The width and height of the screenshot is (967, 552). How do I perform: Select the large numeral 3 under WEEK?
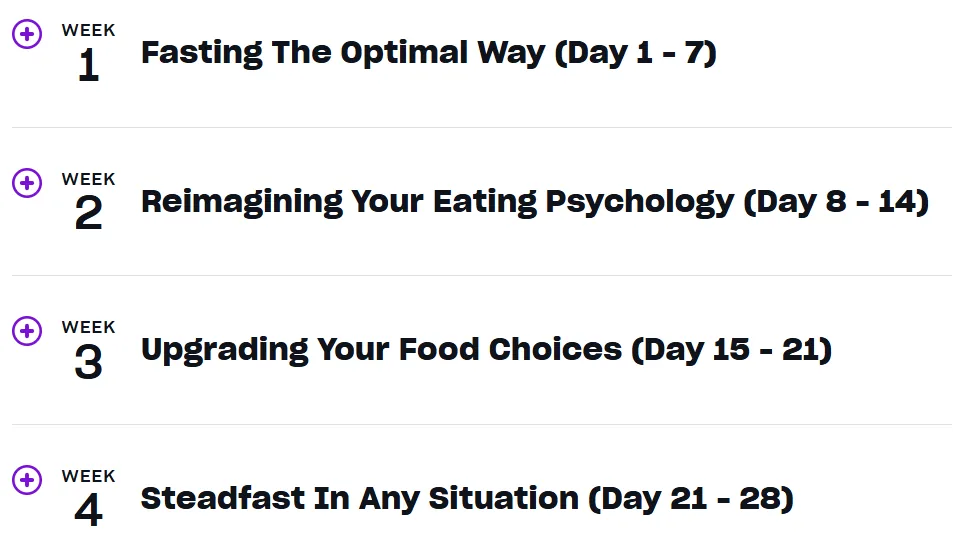coord(89,362)
